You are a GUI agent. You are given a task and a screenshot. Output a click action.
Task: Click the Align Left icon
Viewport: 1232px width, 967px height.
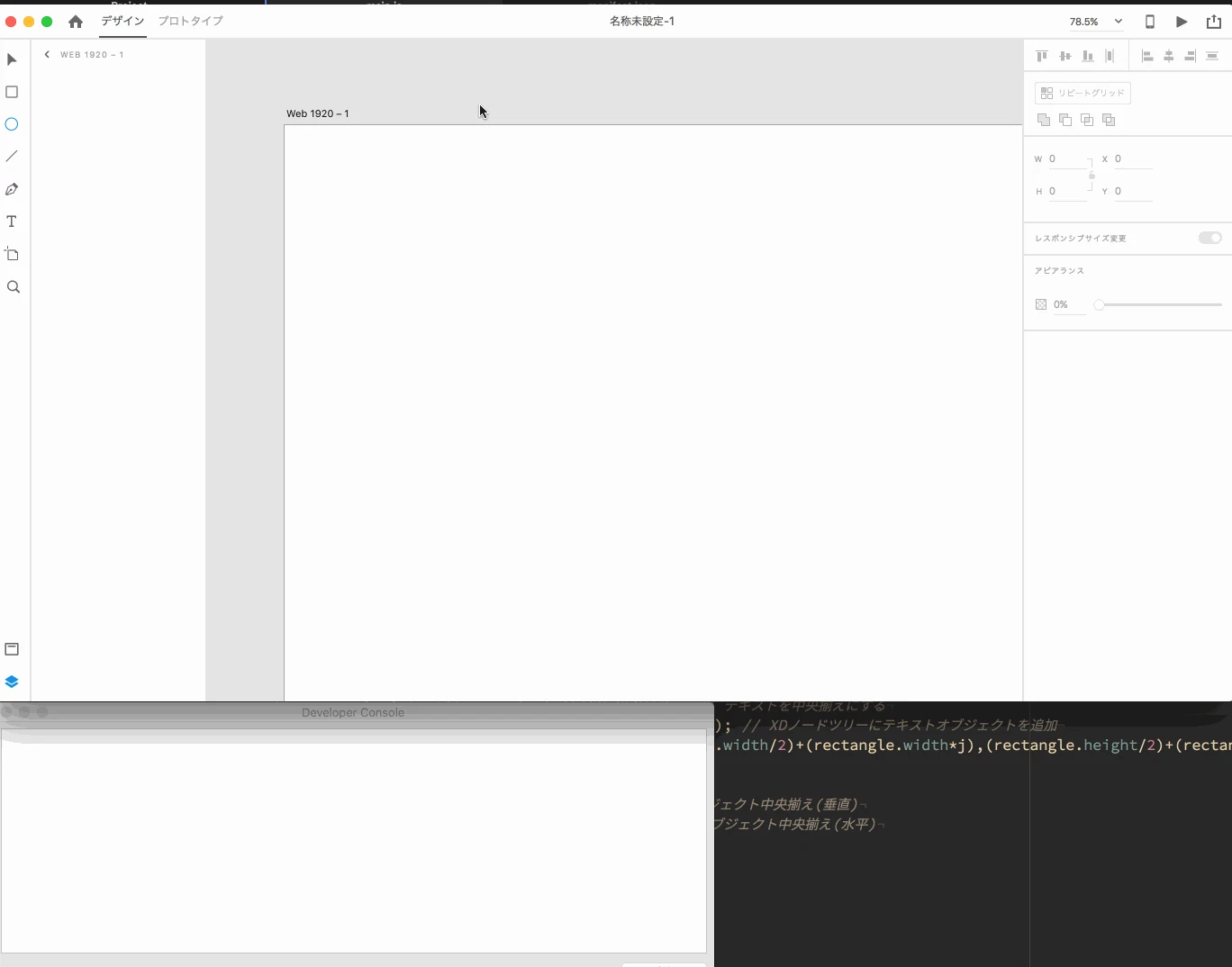(x=1147, y=56)
